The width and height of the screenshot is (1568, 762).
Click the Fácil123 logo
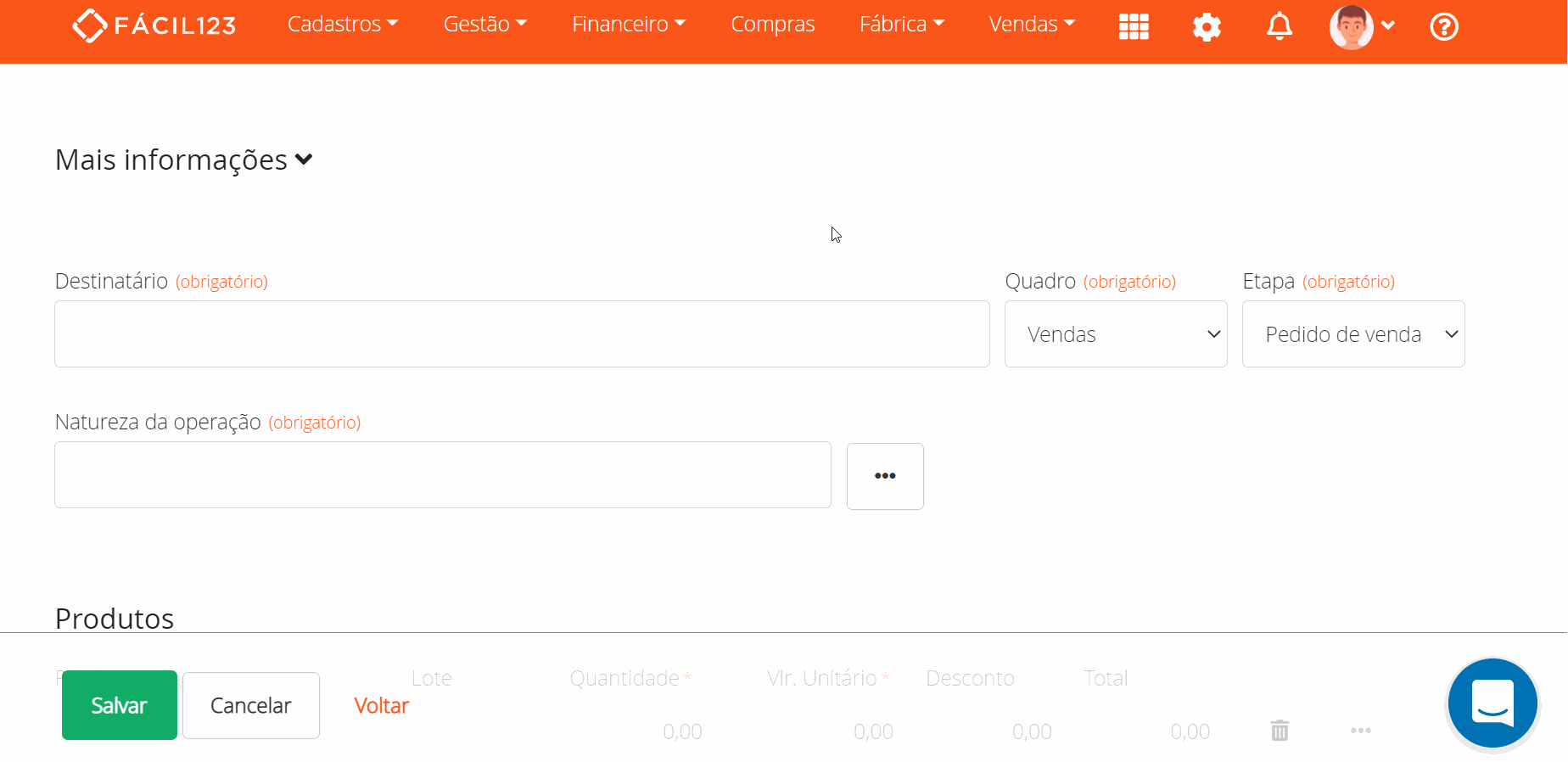154,25
